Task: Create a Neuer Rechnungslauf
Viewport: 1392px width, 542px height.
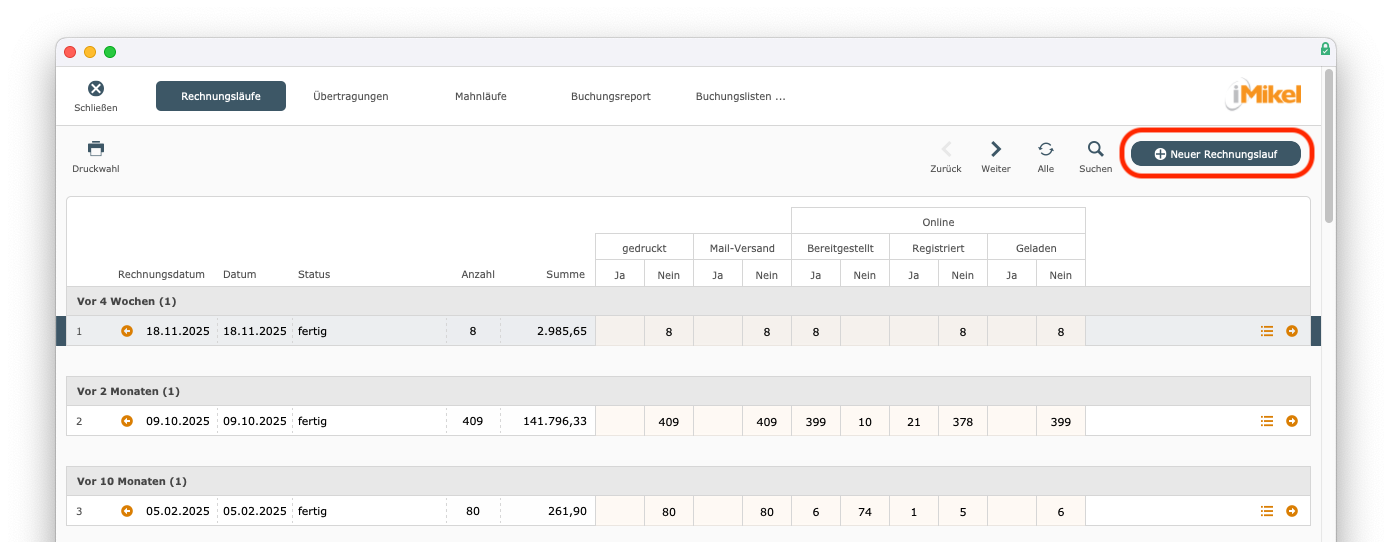Action: click(1215, 154)
